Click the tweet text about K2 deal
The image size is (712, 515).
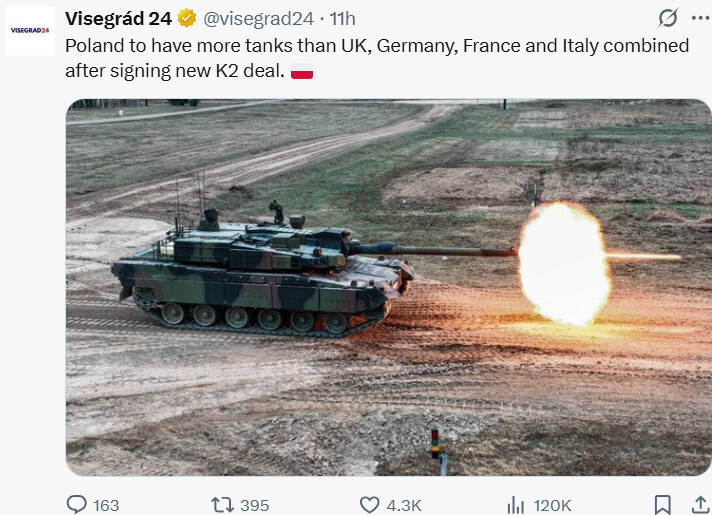[377, 58]
